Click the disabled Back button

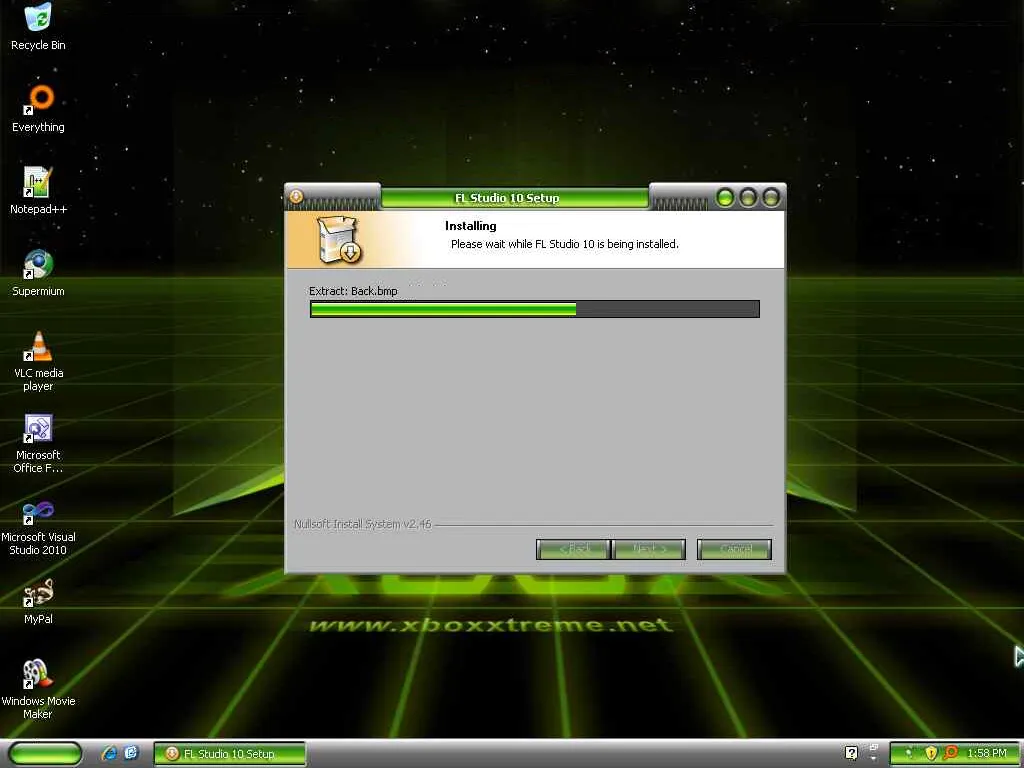[x=573, y=549]
